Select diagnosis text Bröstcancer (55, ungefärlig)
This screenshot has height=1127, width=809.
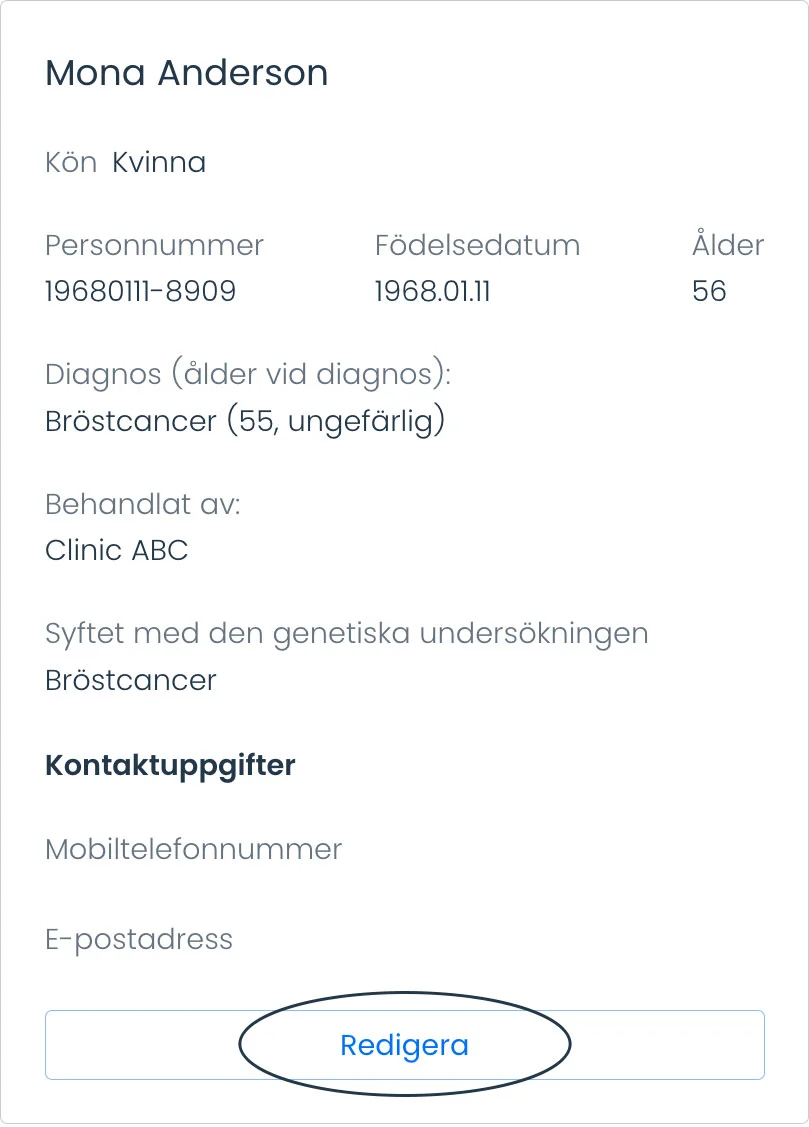point(245,420)
